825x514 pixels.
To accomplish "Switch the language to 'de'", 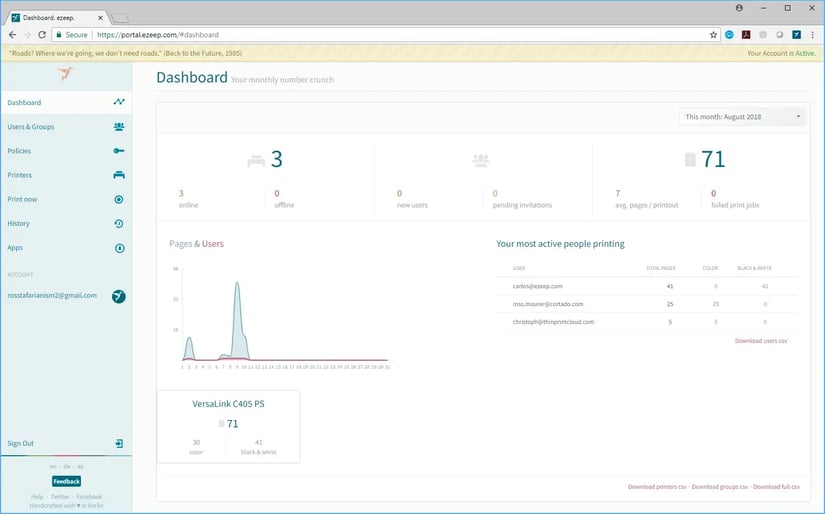I will [67, 466].
